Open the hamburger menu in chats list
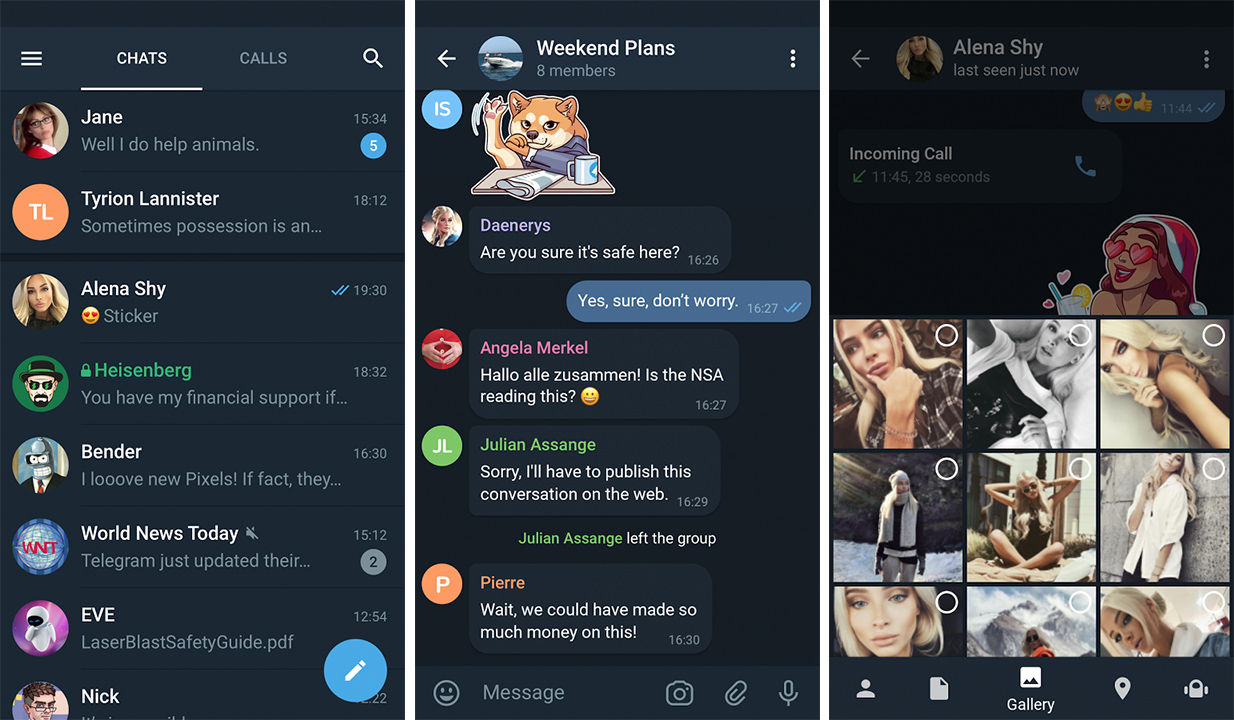The height and width of the screenshot is (720, 1234). coord(32,58)
